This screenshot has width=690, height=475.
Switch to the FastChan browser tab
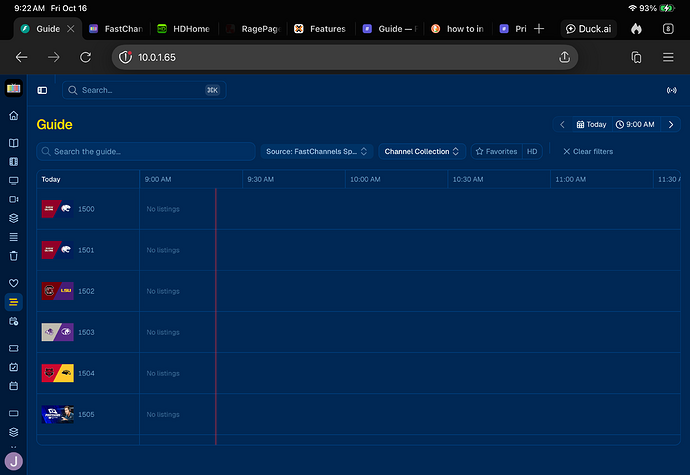[x=116, y=29]
